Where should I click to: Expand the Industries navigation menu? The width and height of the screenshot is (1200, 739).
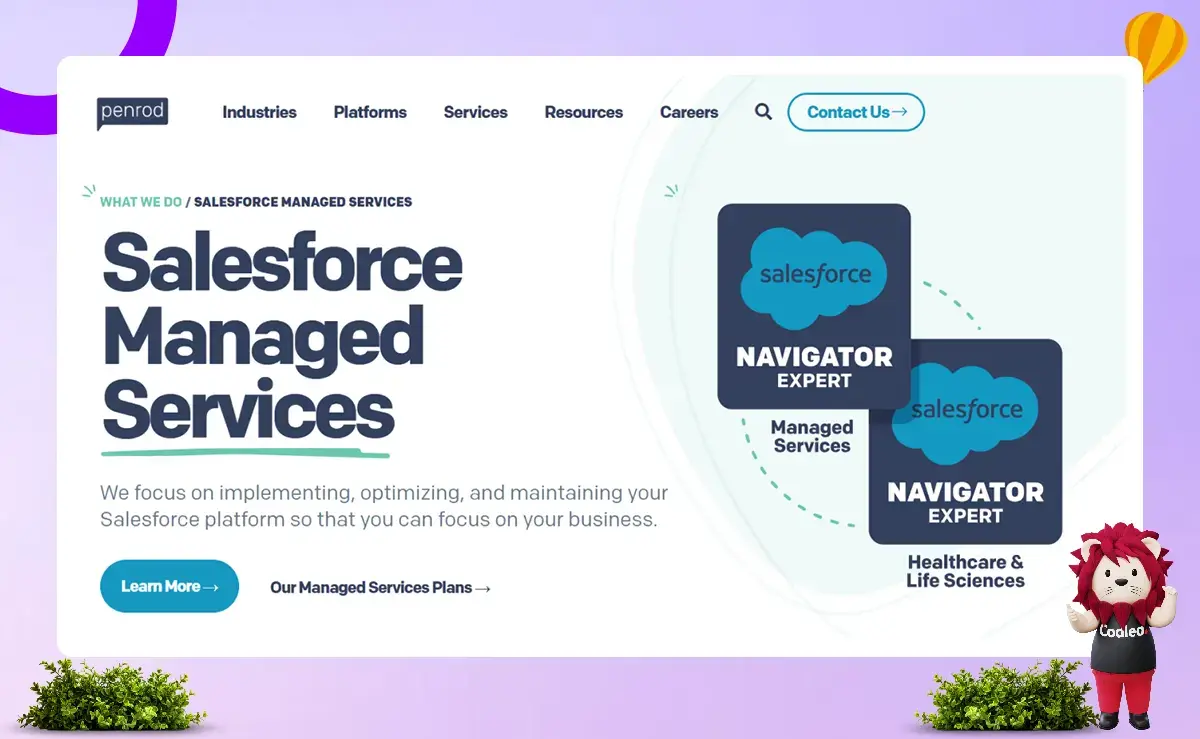[x=259, y=112]
